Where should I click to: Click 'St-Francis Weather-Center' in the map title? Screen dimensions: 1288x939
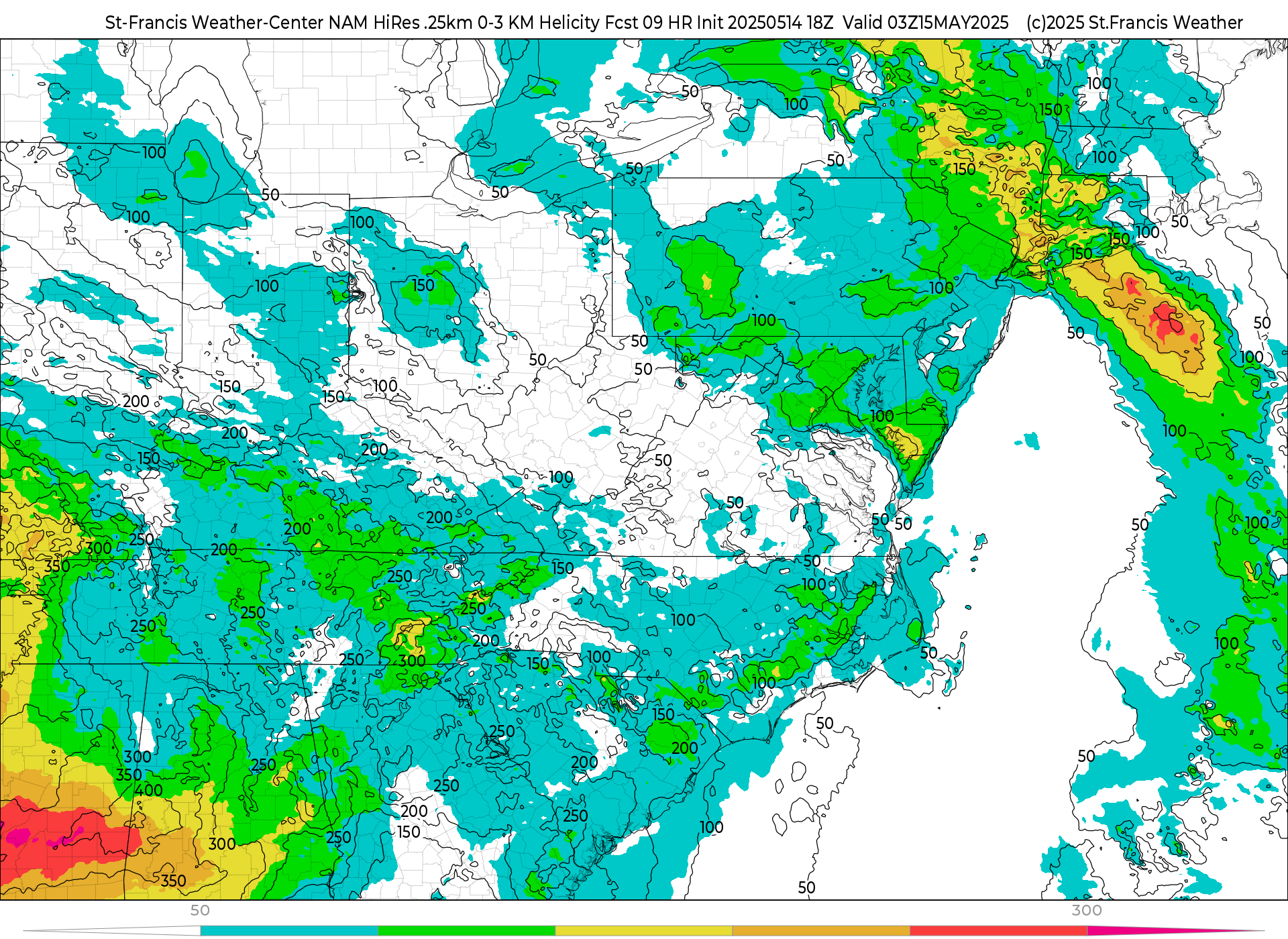[215, 23]
